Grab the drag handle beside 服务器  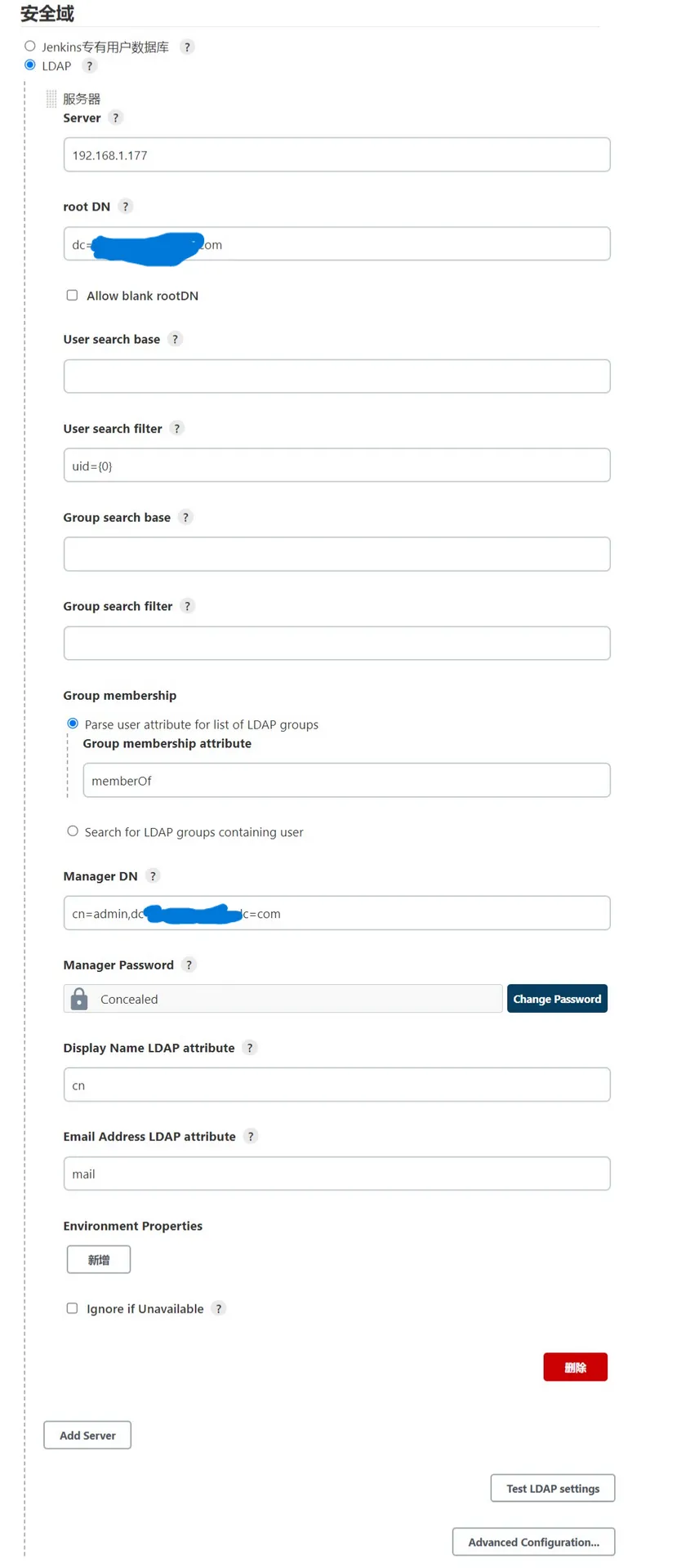(51, 99)
